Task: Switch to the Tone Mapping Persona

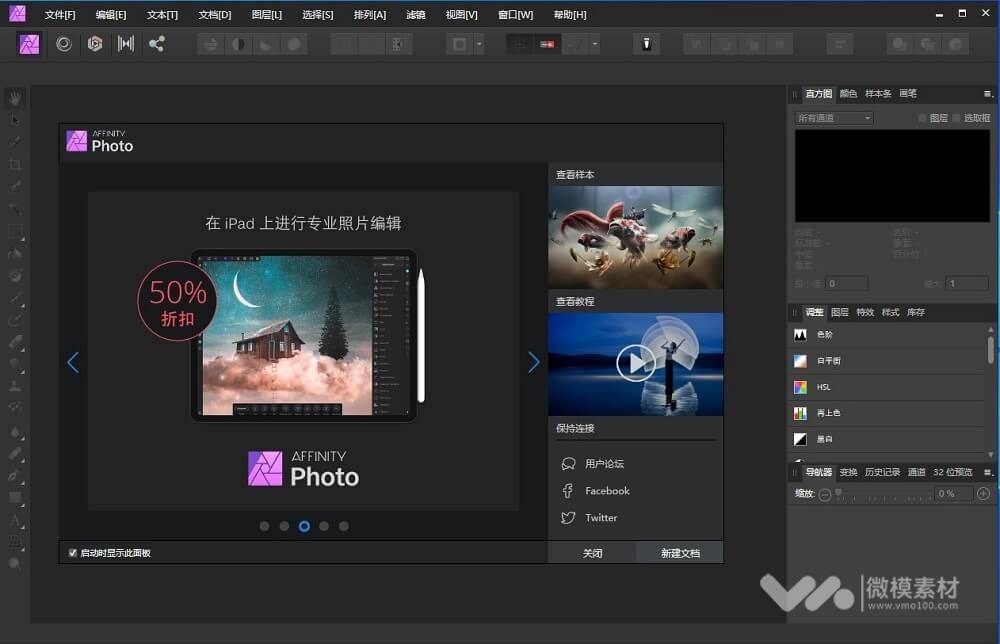Action: coord(126,44)
